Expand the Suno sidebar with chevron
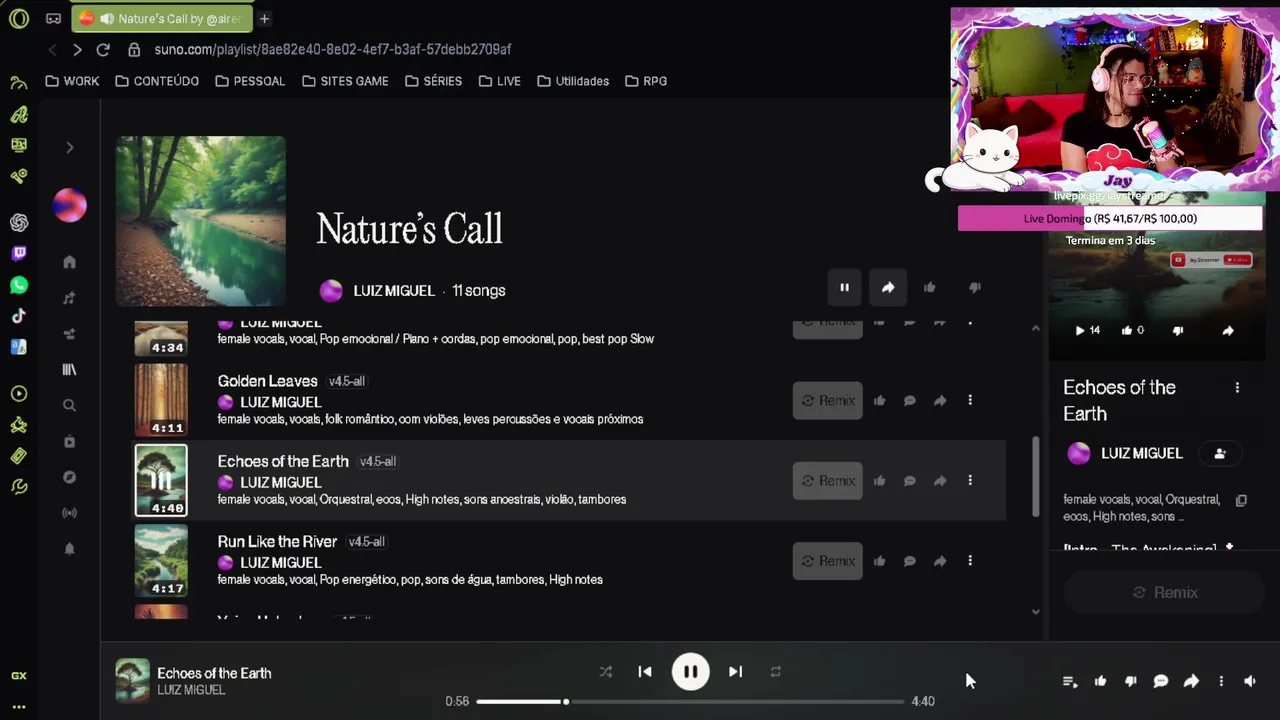This screenshot has width=1280, height=720. point(70,148)
